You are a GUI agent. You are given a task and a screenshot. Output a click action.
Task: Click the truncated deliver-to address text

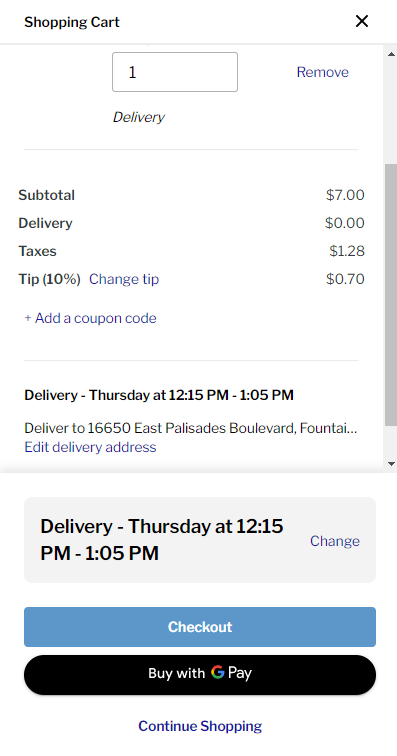(x=191, y=428)
